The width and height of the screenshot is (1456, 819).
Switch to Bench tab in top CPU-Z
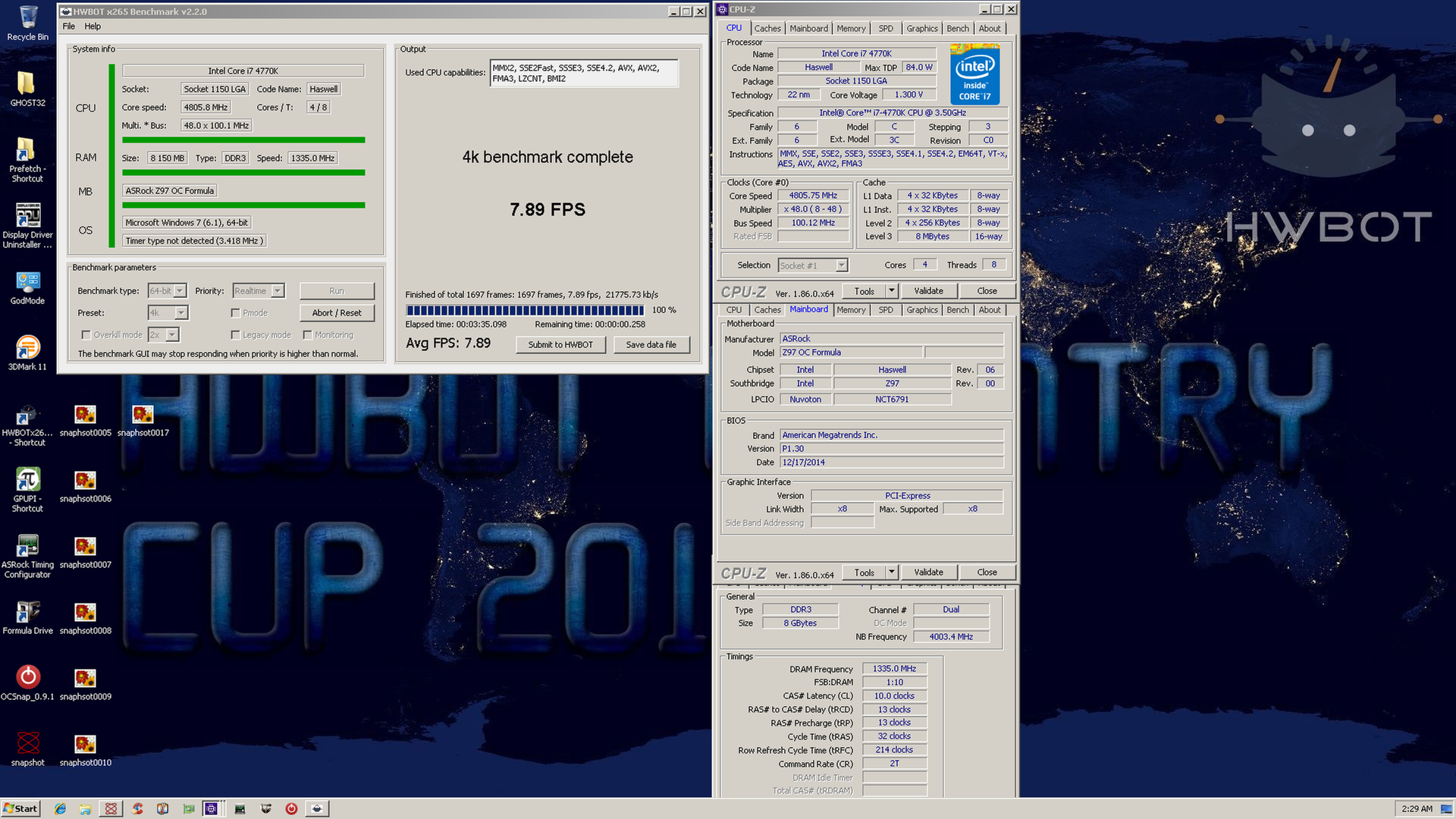tap(958, 29)
